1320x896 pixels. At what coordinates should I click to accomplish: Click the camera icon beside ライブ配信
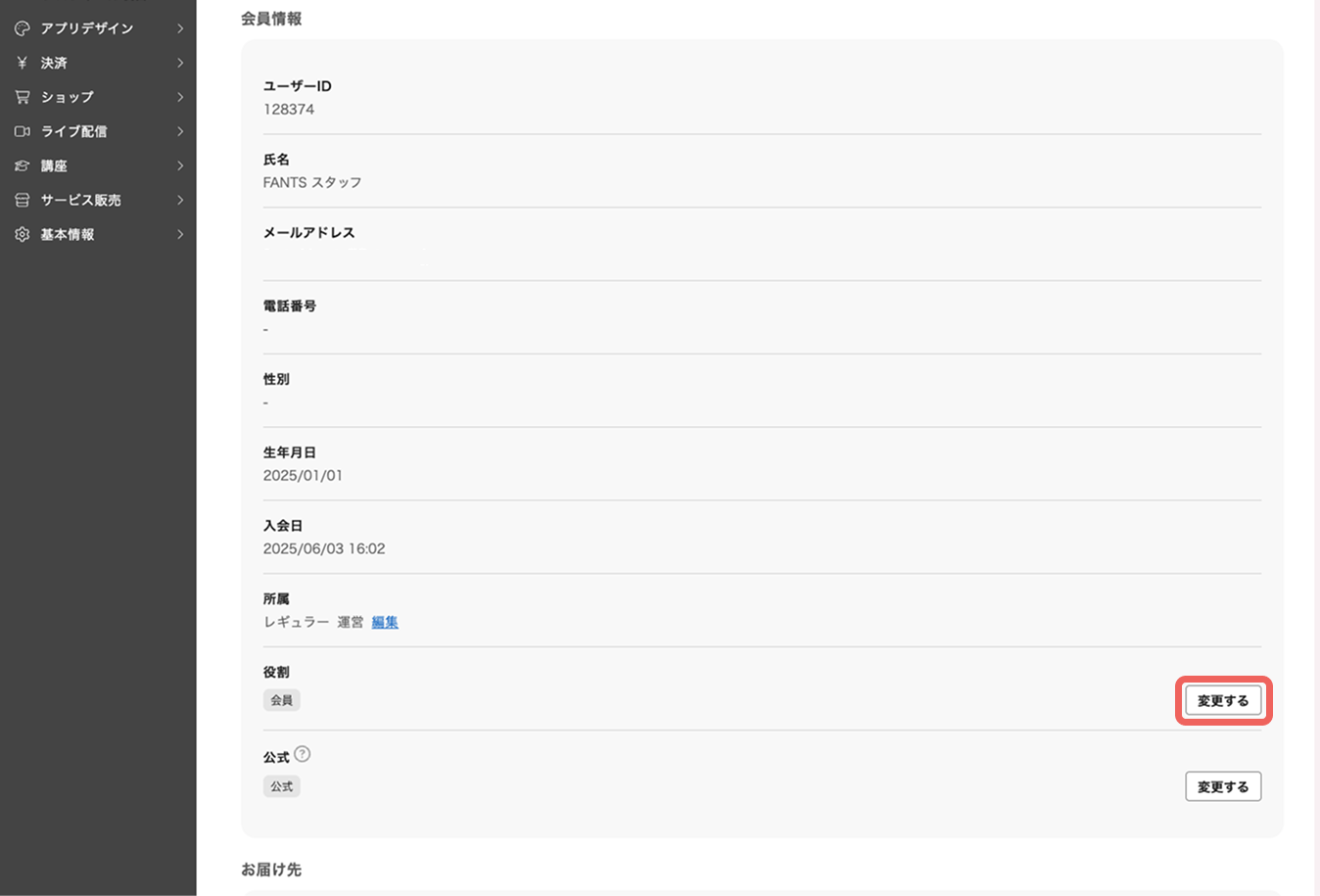pyautogui.click(x=22, y=131)
